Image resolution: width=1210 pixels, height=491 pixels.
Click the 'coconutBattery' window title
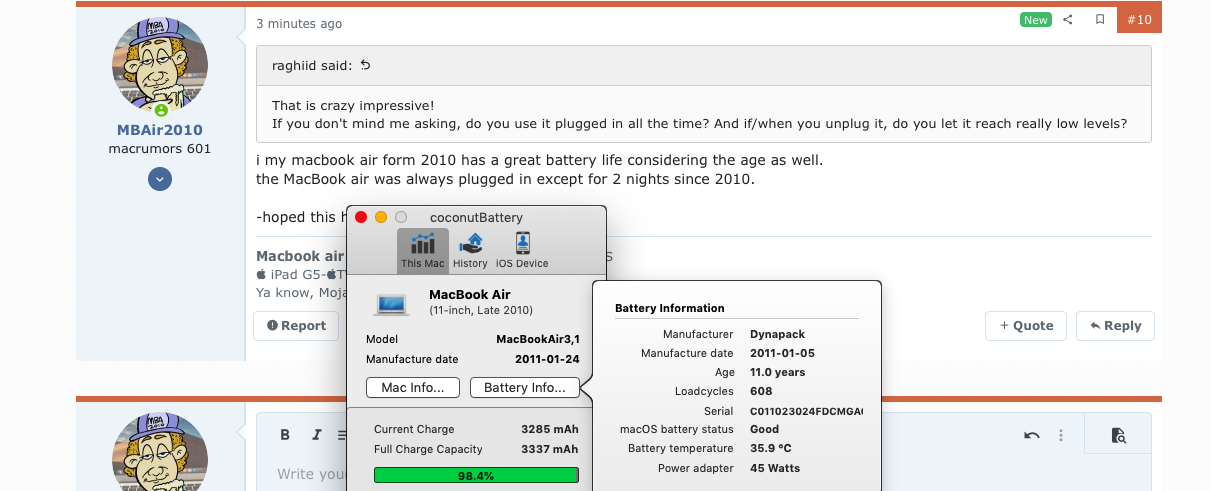[x=476, y=217]
